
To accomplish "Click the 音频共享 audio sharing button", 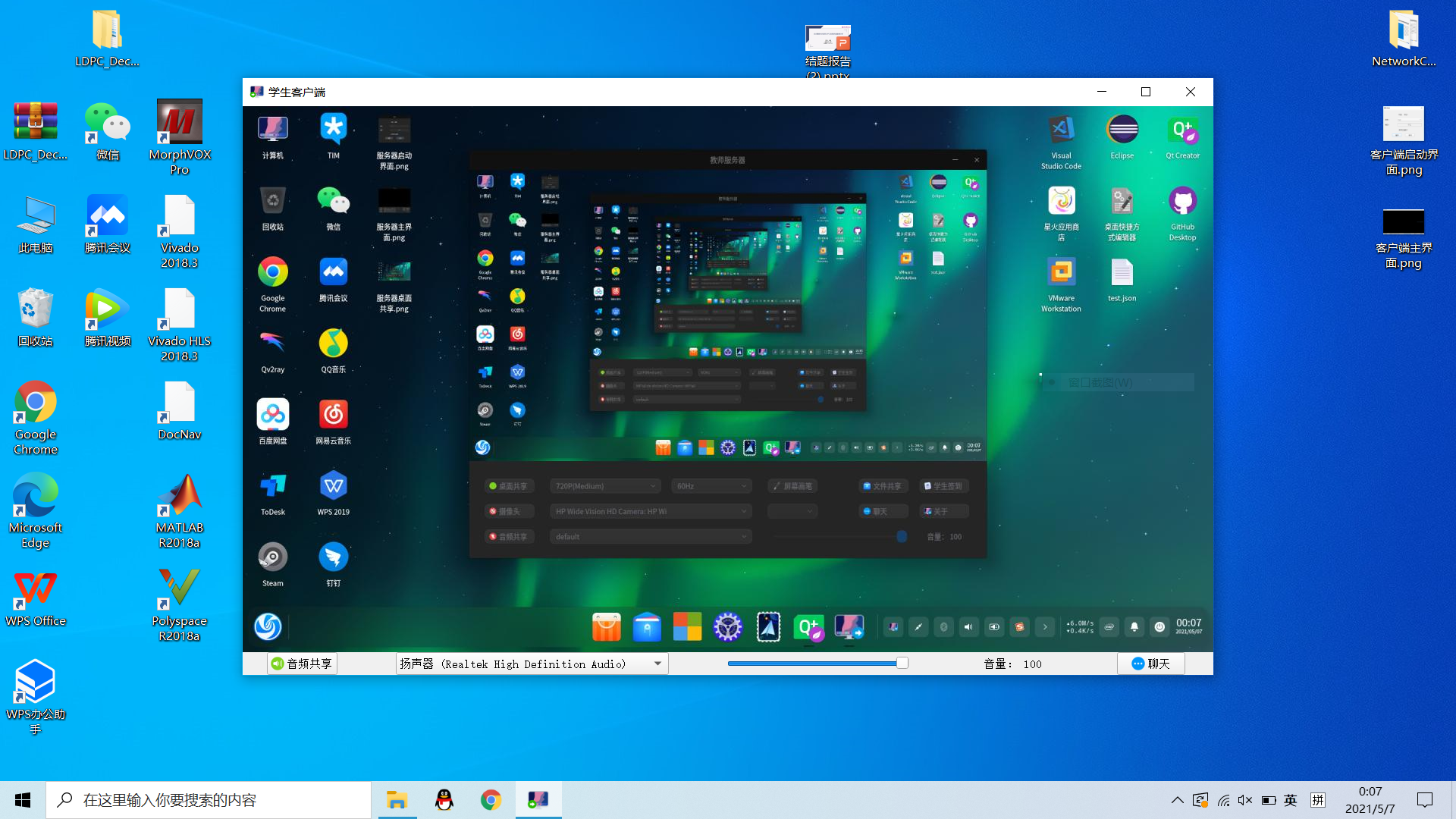I will coord(302,664).
